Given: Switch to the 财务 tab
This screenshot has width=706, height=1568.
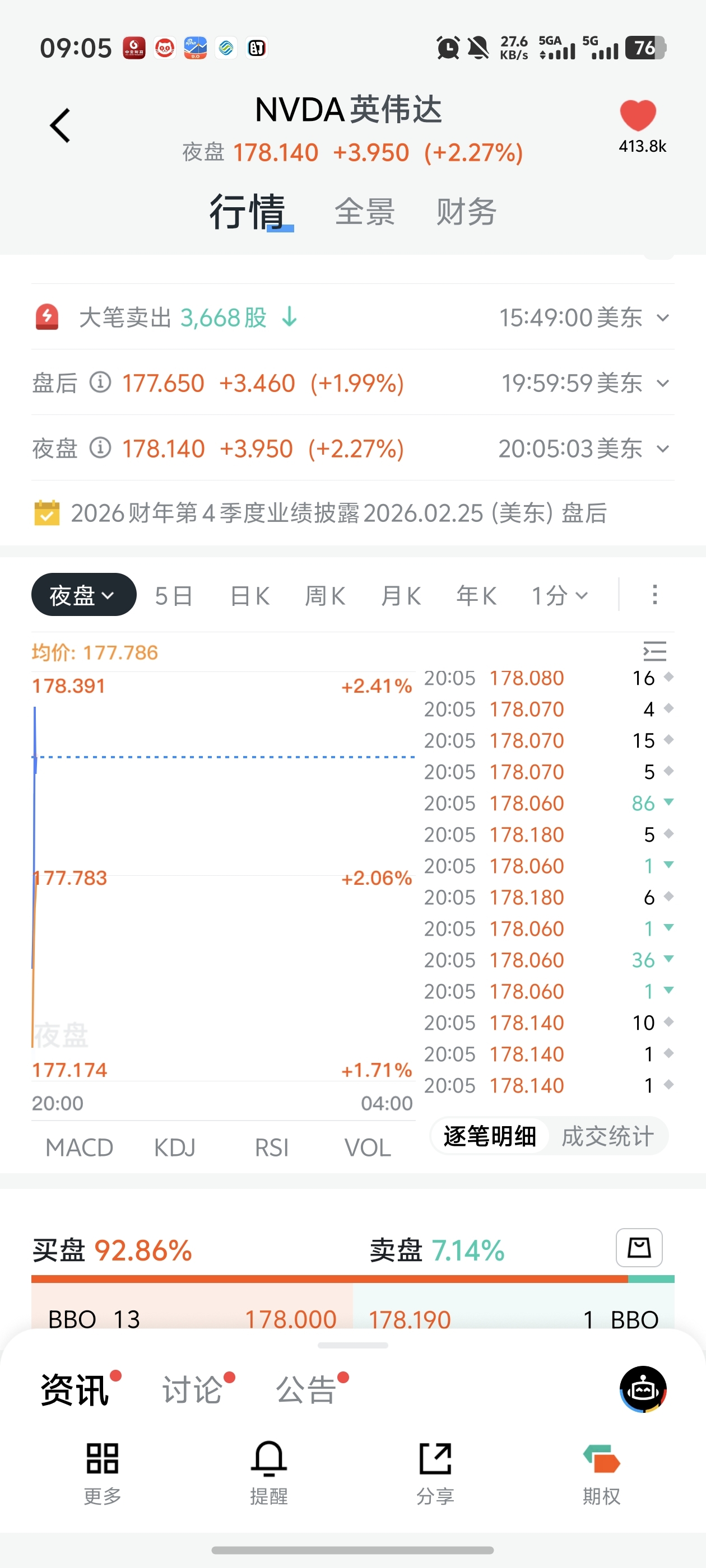Looking at the screenshot, I should click(466, 212).
